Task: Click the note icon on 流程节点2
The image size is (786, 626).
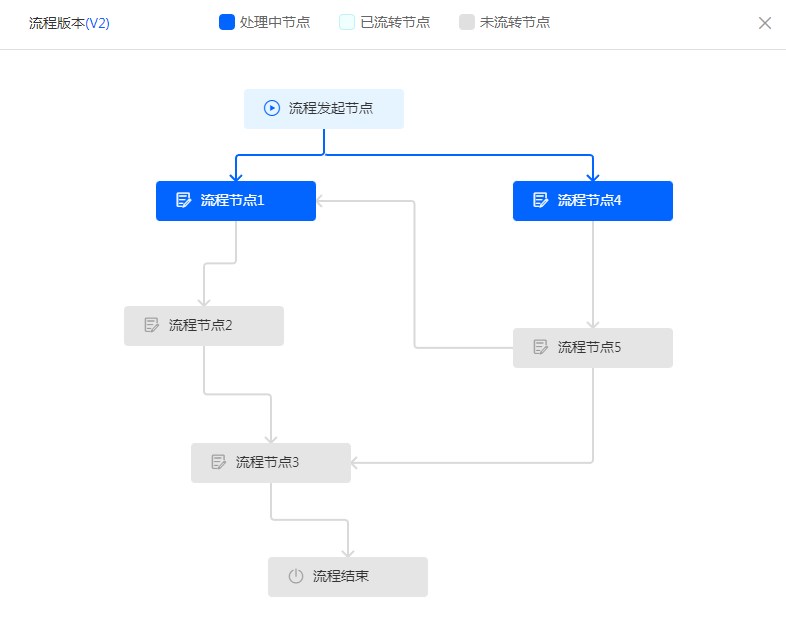Action: tap(151, 325)
